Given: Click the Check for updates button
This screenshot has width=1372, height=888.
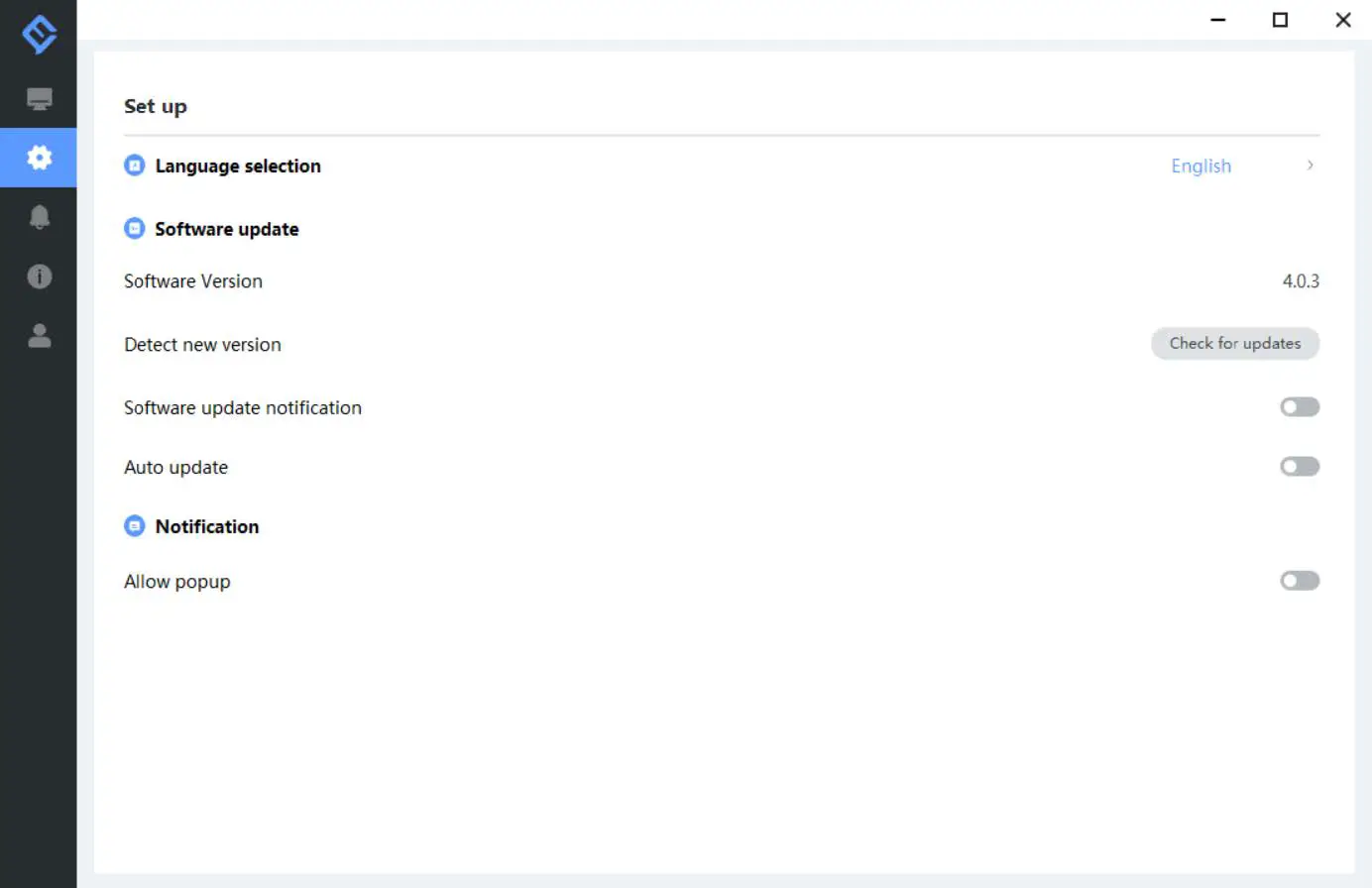Looking at the screenshot, I should (1235, 344).
